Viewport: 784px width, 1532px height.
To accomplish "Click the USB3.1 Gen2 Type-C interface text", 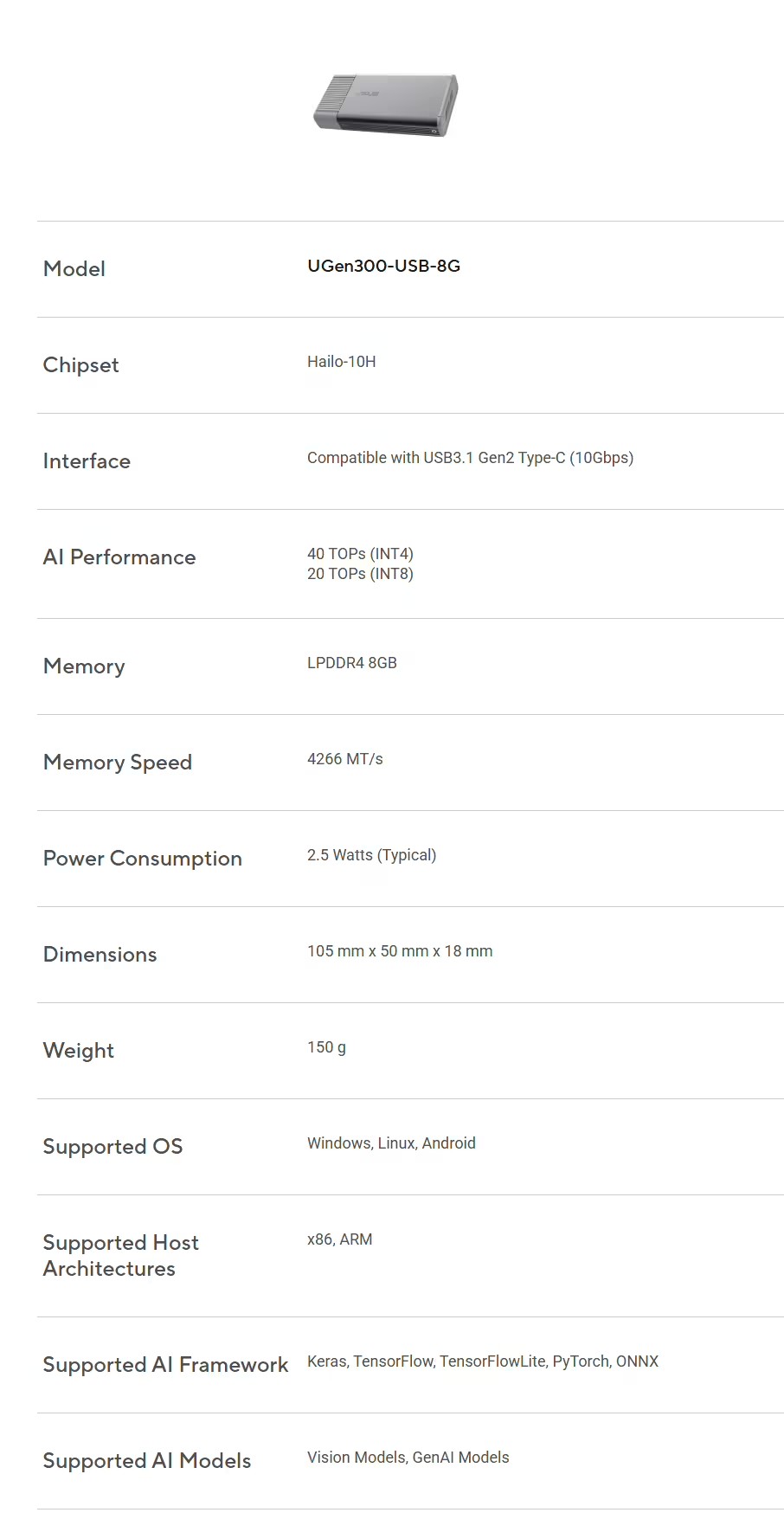I will click(470, 458).
